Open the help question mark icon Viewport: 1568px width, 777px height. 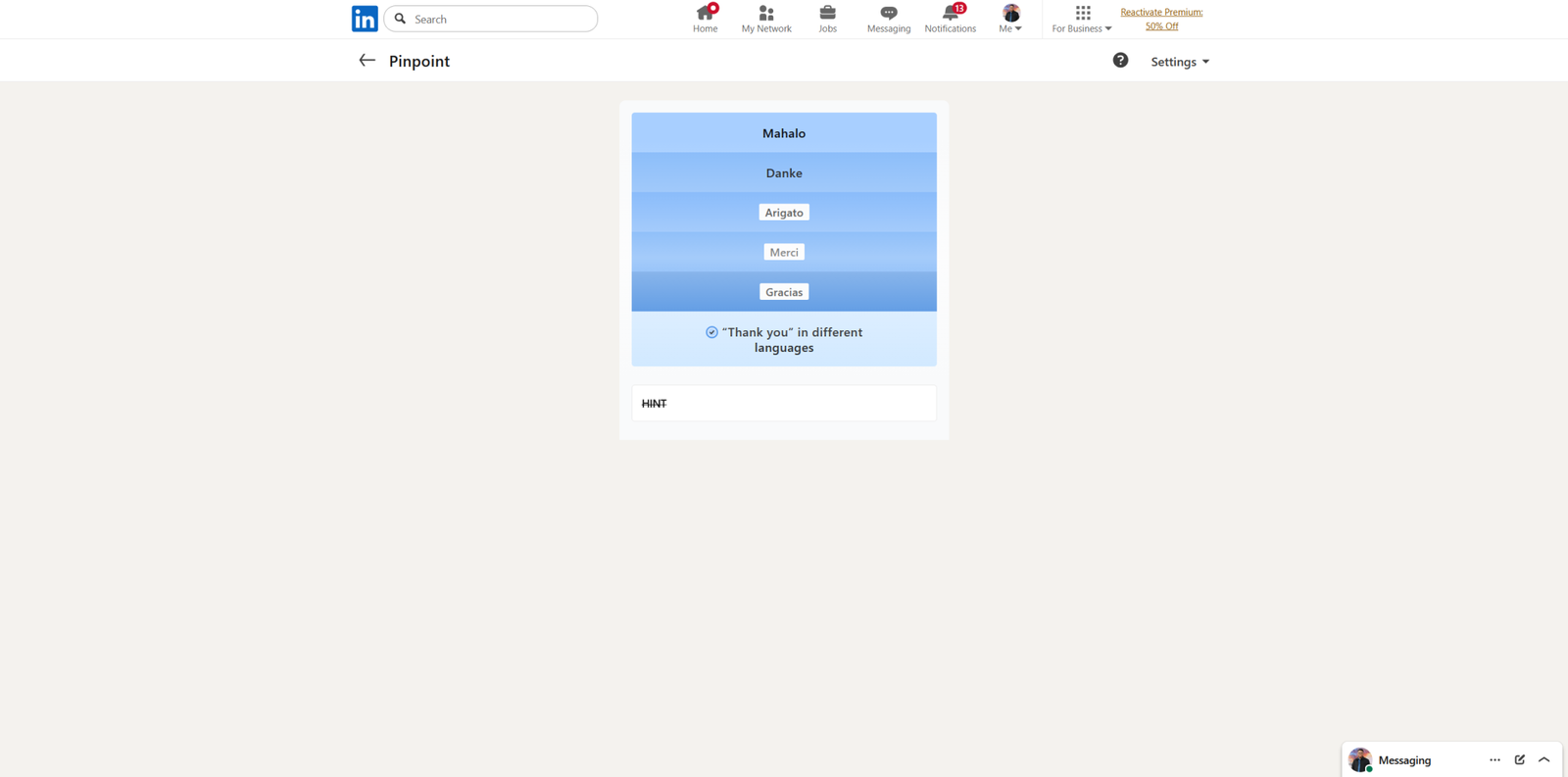pos(1120,61)
